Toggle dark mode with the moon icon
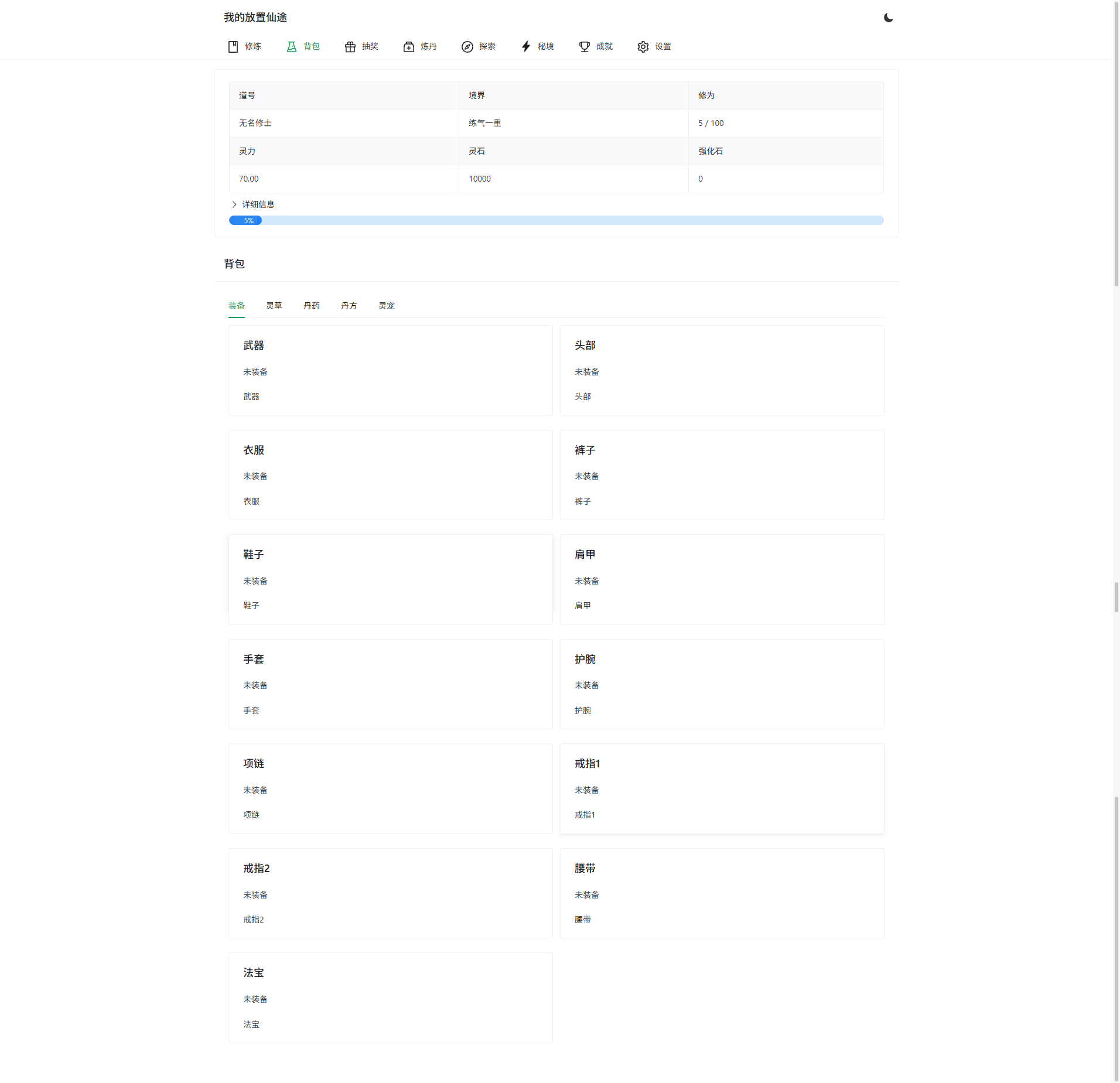The width and height of the screenshot is (1120, 1083). [x=888, y=18]
